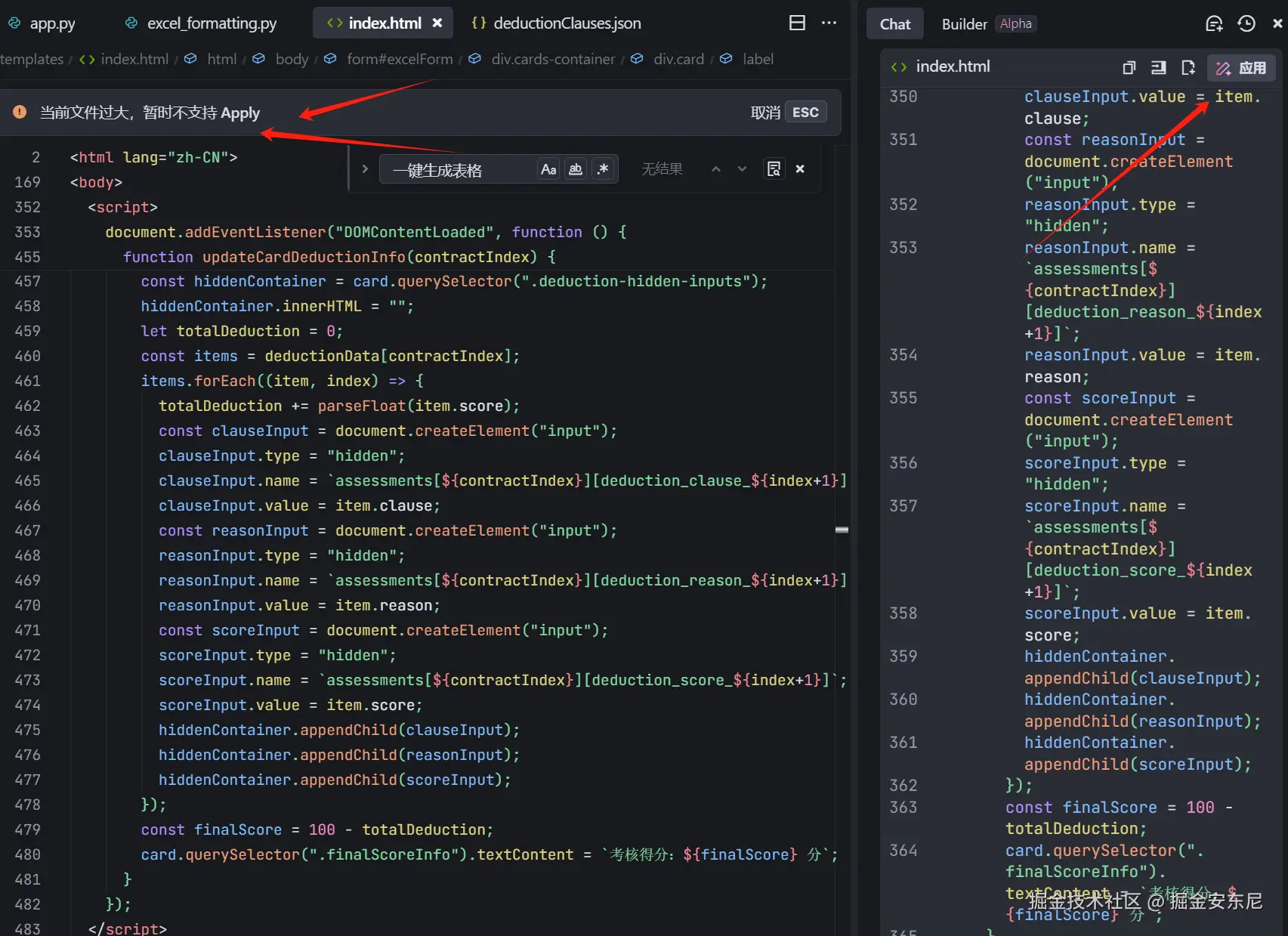Toggle match whole word in find
1288x936 pixels.
coord(576,169)
